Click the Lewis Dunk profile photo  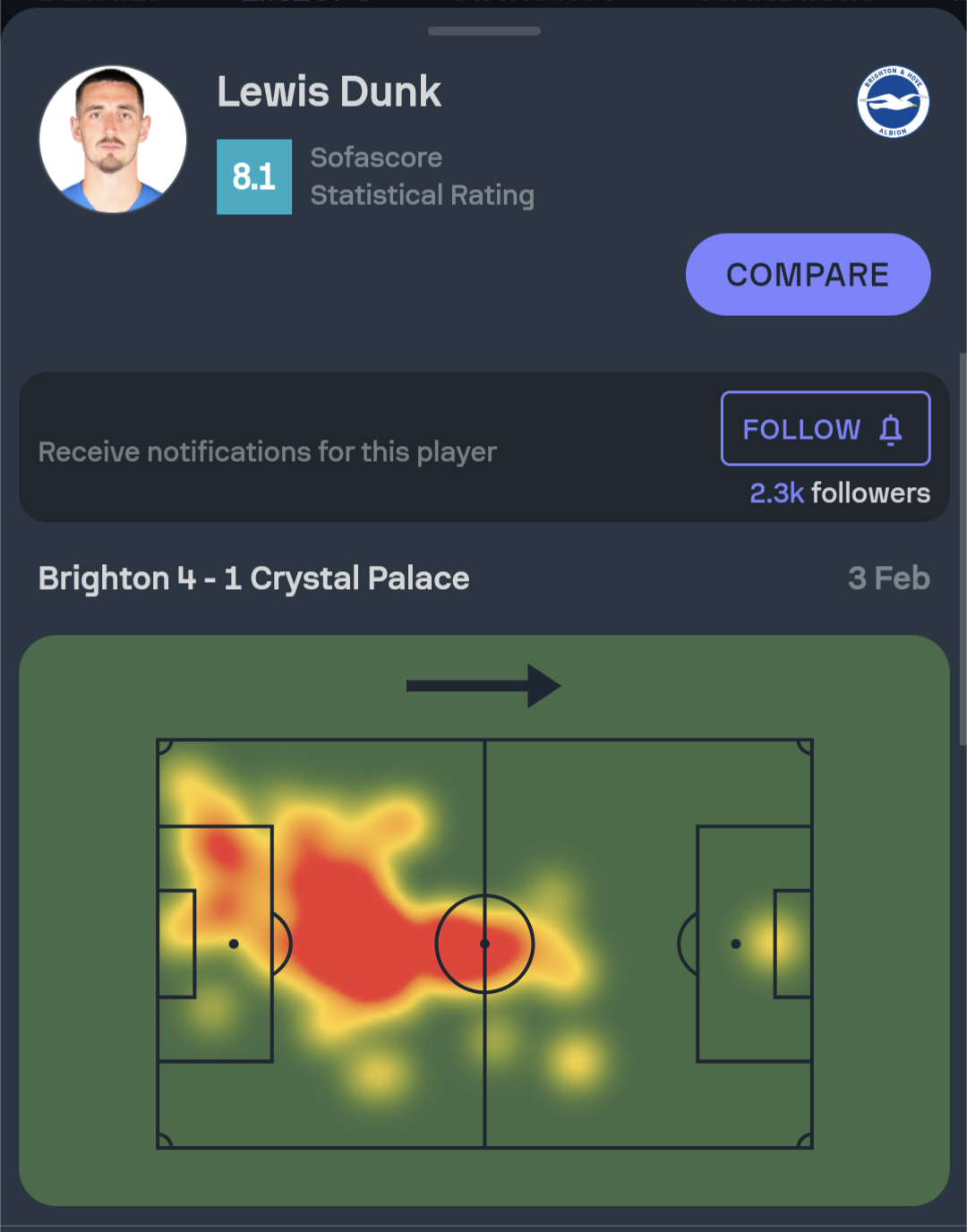(113, 140)
